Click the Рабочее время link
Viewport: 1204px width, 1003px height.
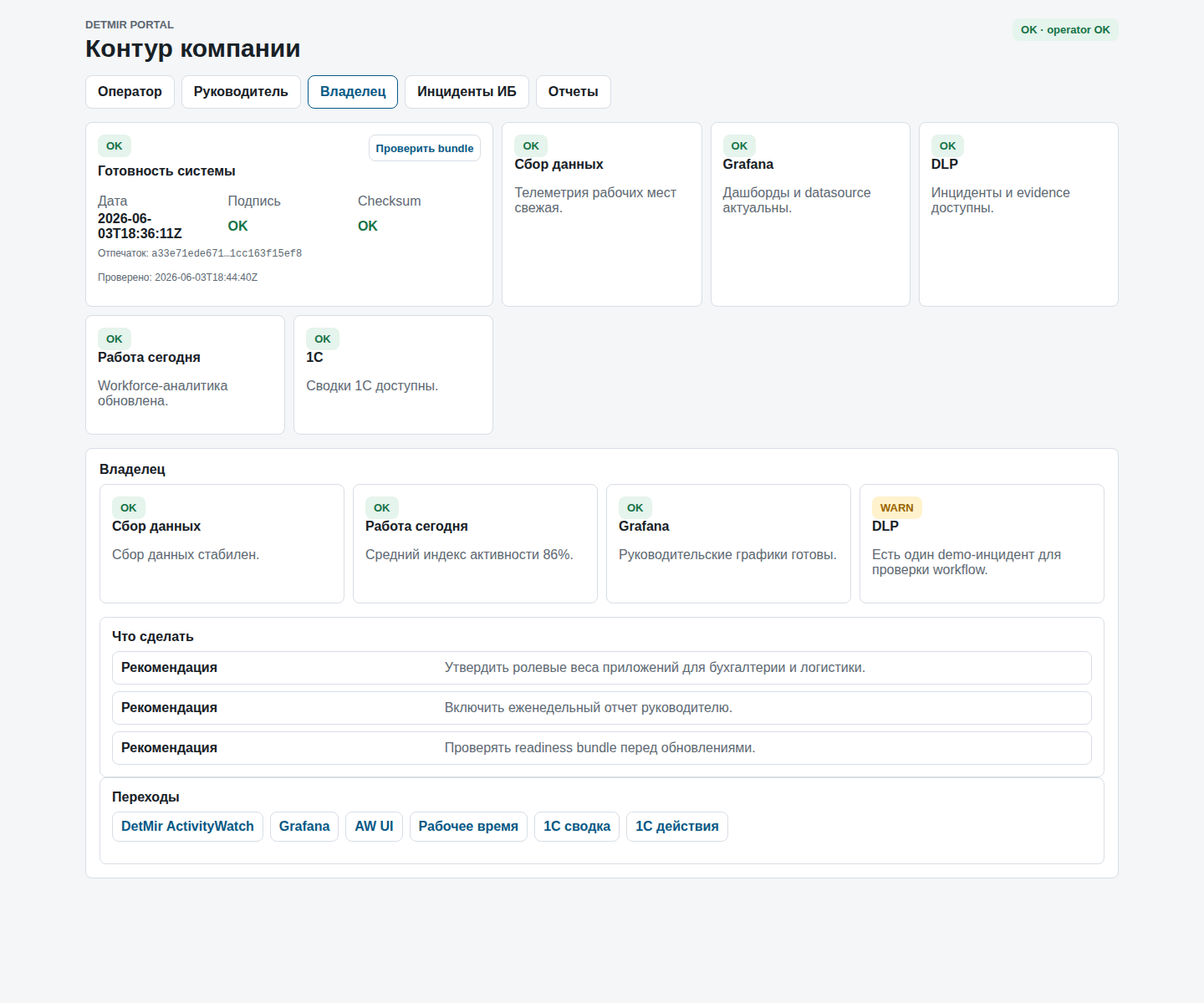[x=468, y=827]
